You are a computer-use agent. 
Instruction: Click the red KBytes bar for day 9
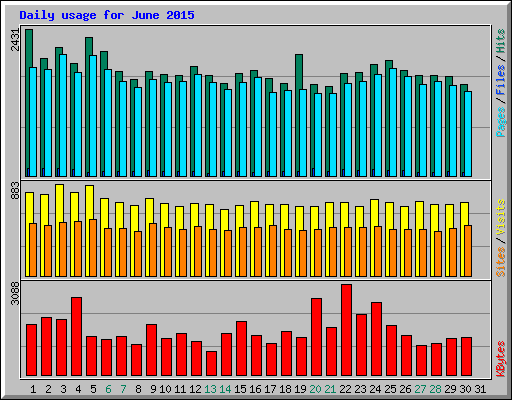[151, 350]
